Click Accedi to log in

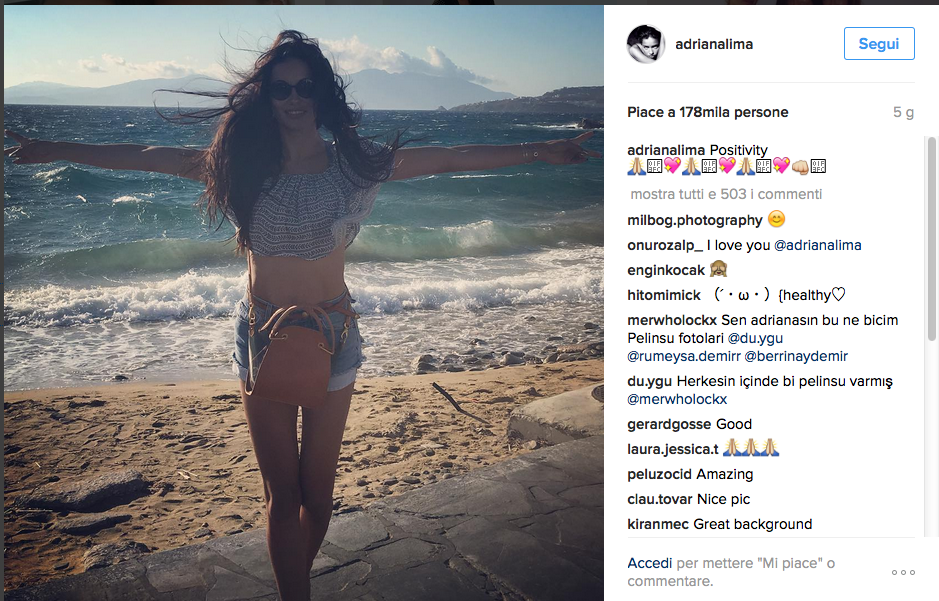pyautogui.click(x=649, y=563)
